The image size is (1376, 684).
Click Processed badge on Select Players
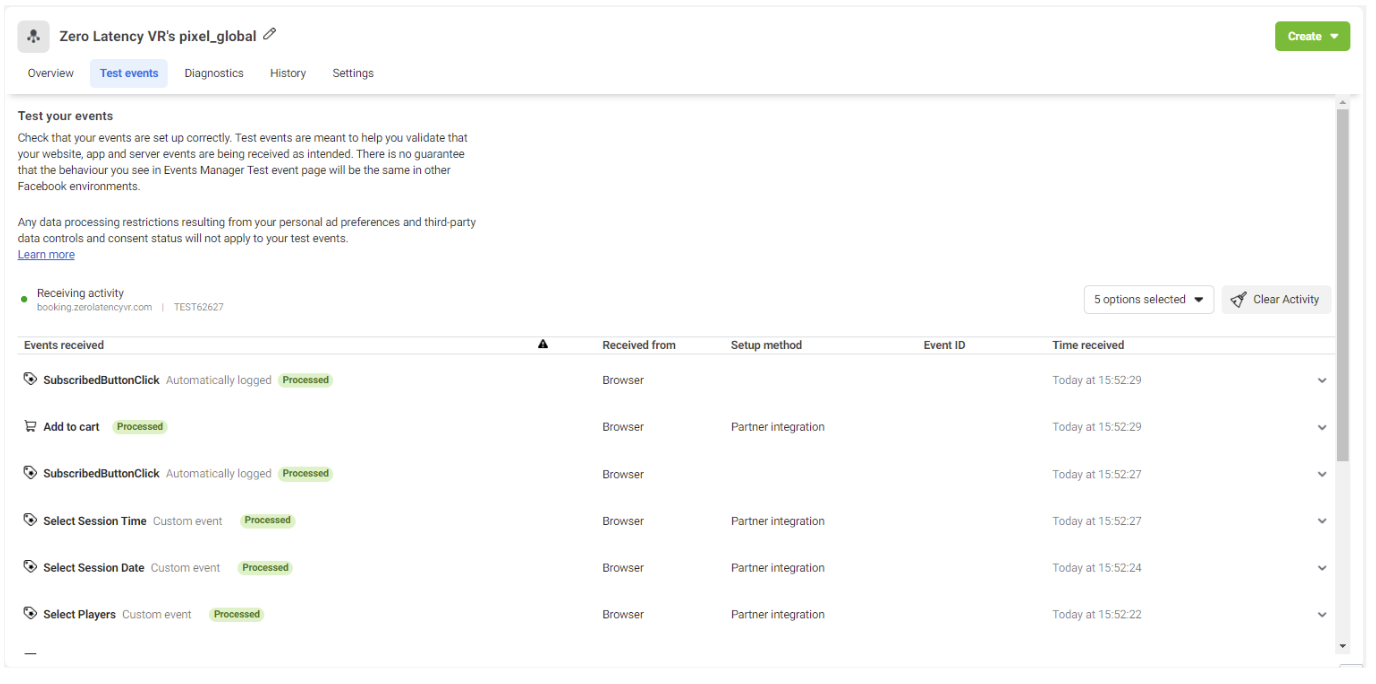[x=237, y=614]
